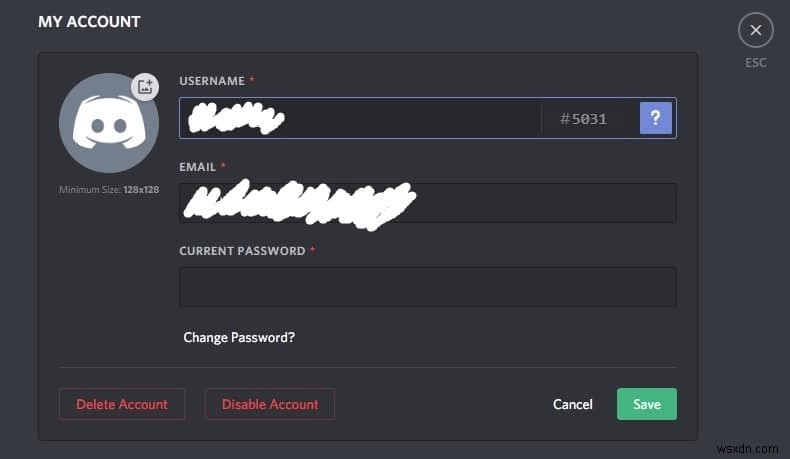This screenshot has height=459, width=790.
Task: Click the #5031 discriminator tag
Action: tap(583, 118)
